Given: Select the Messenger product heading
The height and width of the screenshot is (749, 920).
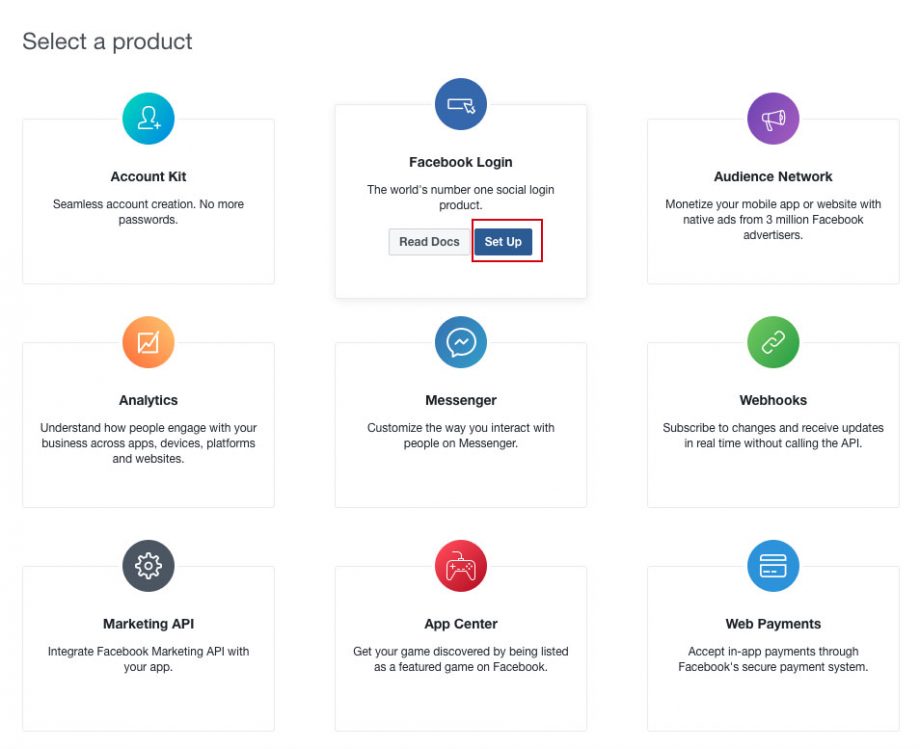Looking at the screenshot, I should [x=461, y=400].
